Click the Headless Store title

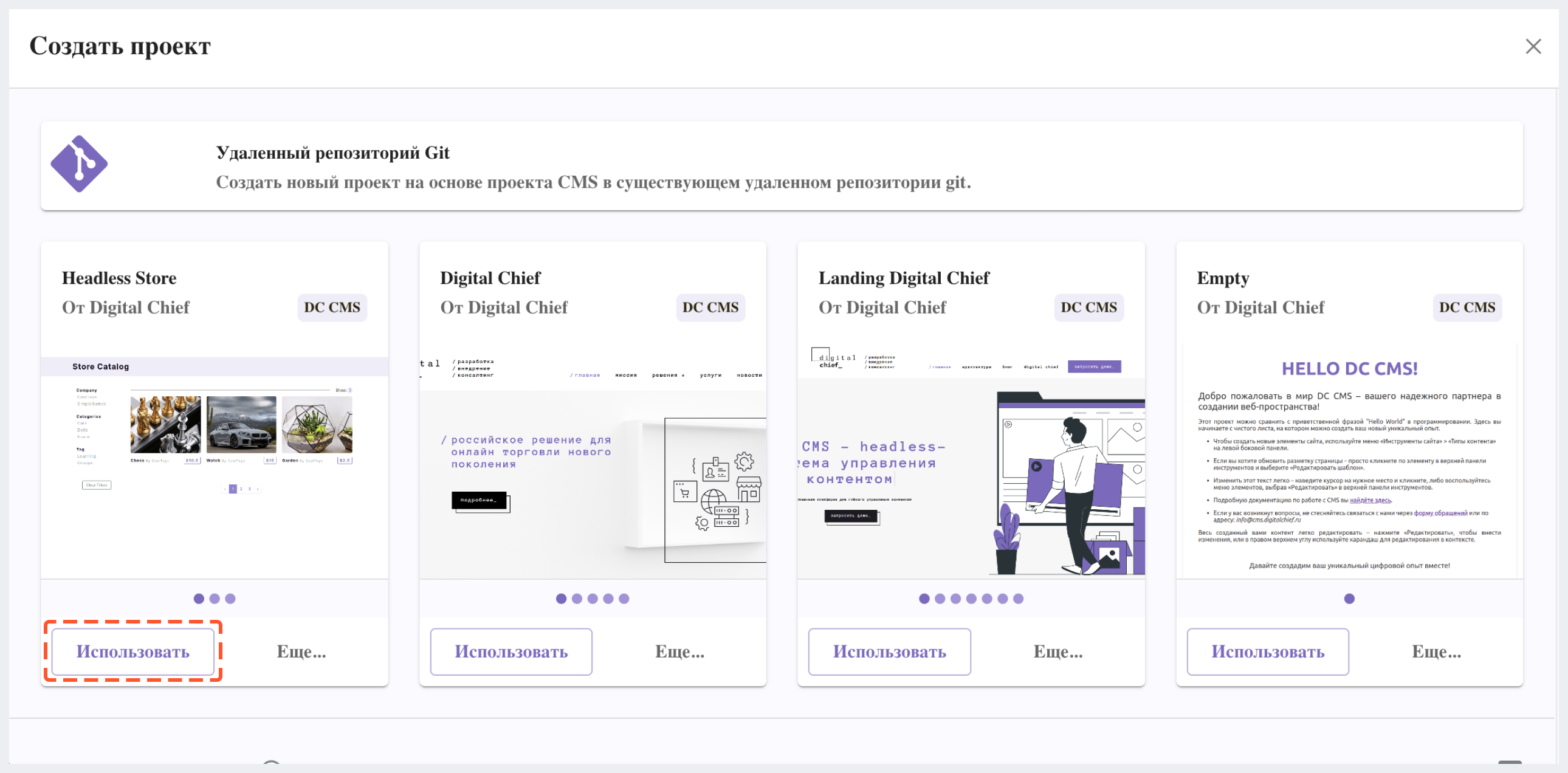tap(119, 278)
